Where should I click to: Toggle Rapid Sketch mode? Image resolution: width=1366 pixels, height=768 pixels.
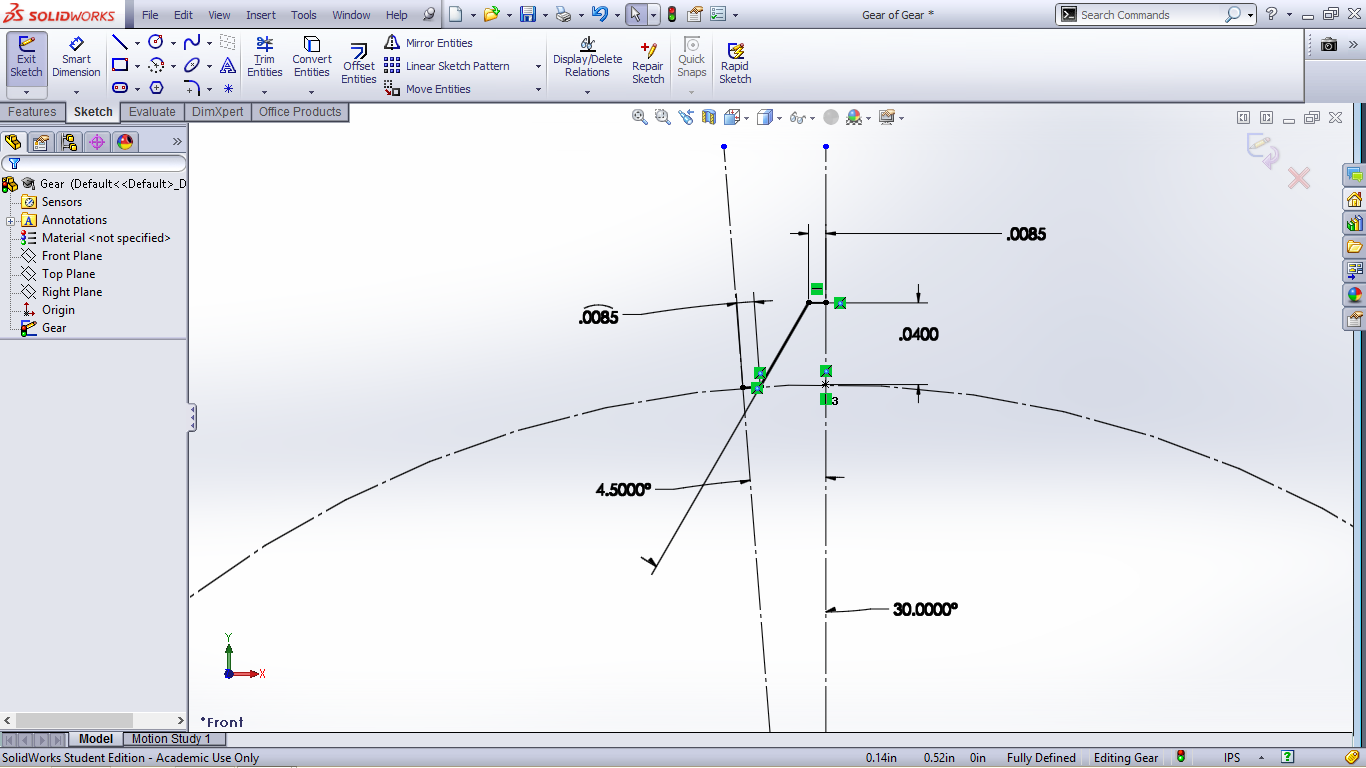click(735, 64)
